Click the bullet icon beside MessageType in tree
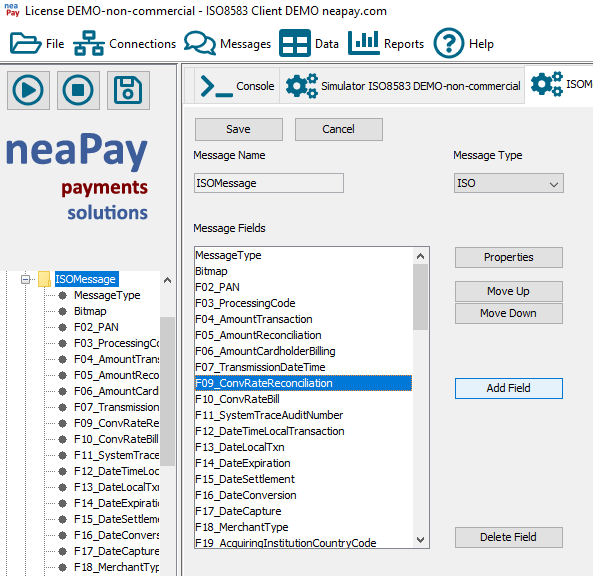This screenshot has width=593, height=576. coord(63,295)
